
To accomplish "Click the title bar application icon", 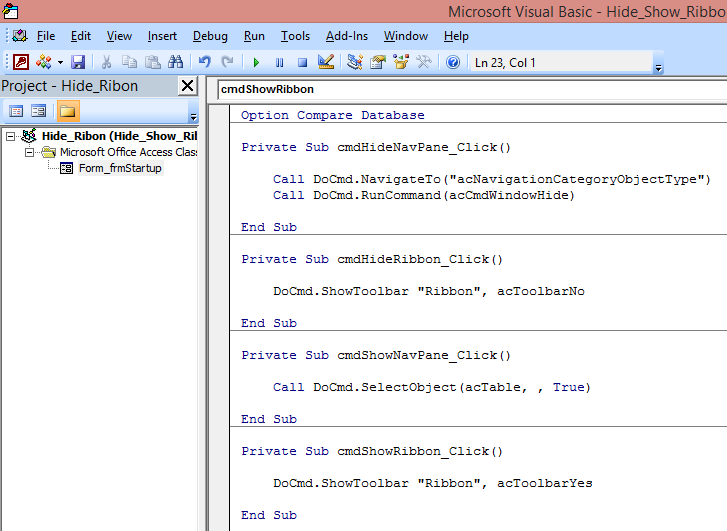I will 10,11.
